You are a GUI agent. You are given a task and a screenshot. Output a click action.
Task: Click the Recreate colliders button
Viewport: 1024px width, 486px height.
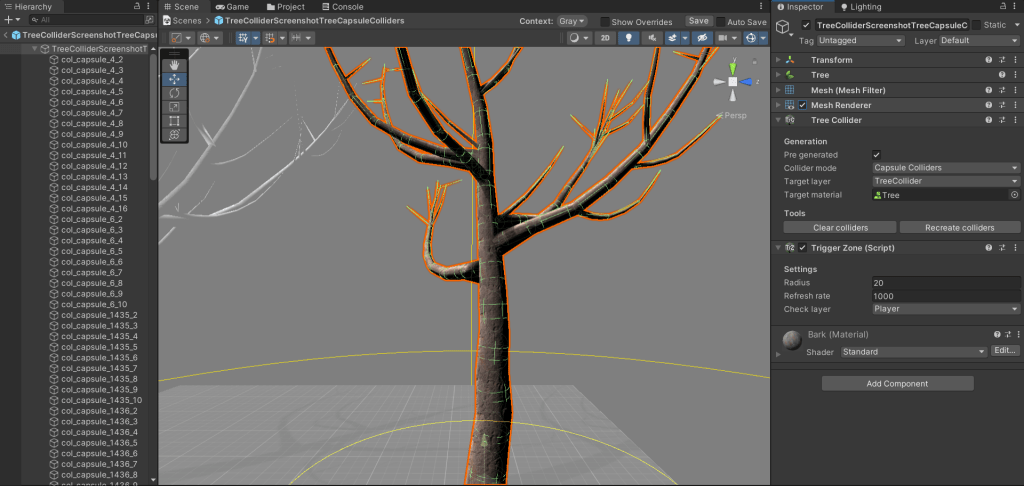coord(959,228)
